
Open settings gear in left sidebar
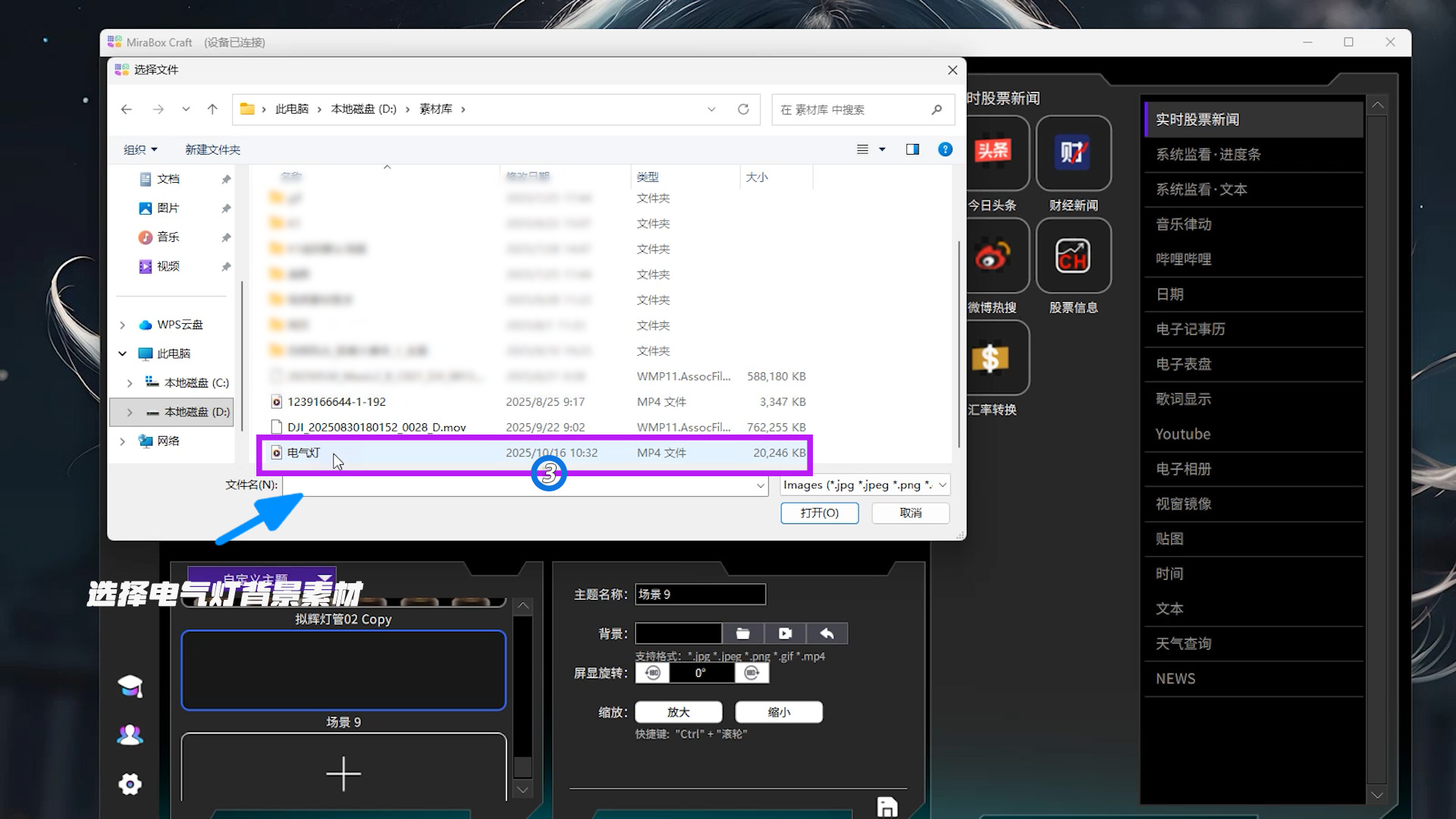[130, 784]
